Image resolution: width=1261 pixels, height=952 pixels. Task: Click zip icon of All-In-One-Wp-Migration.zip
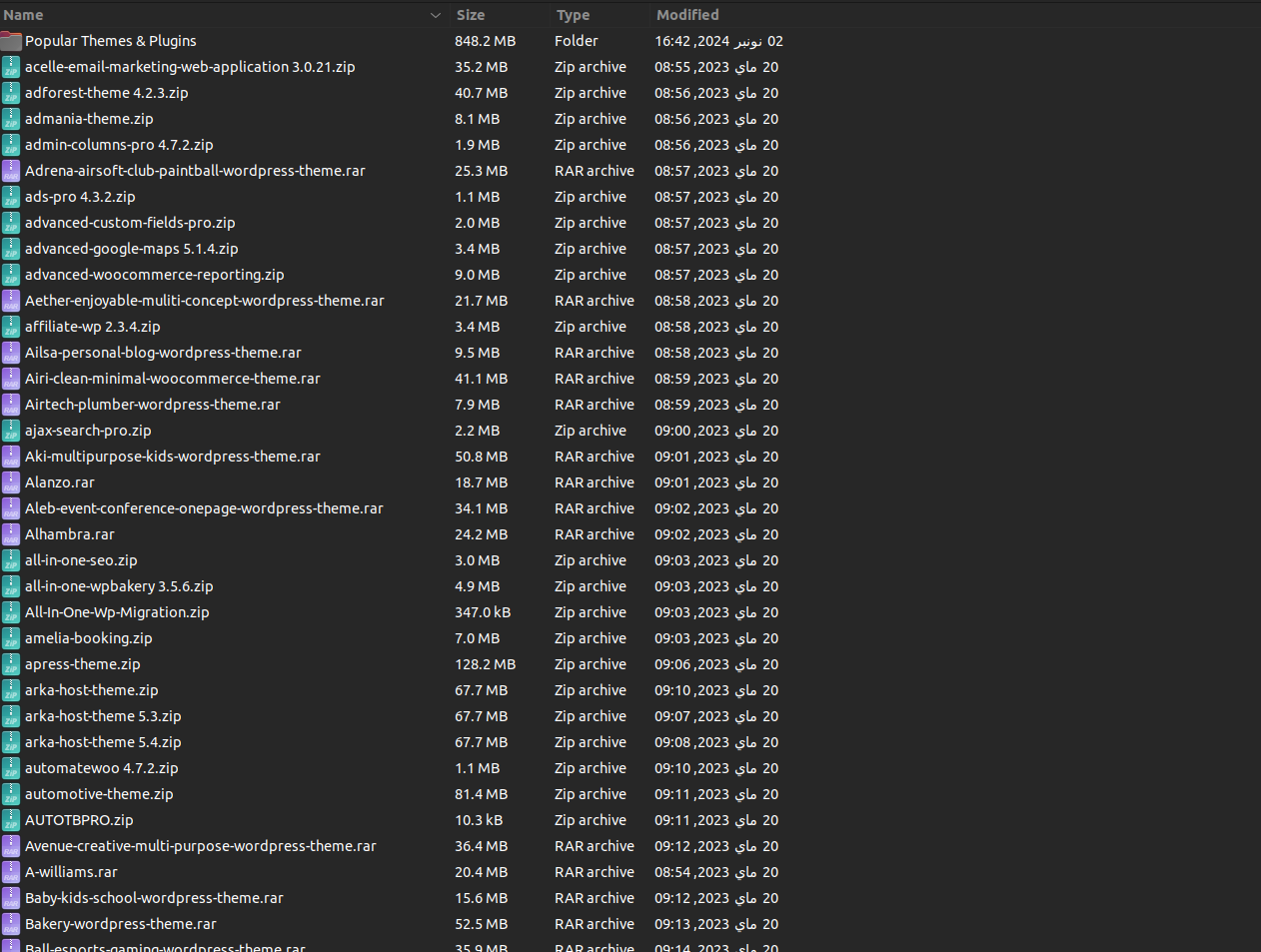(x=11, y=612)
